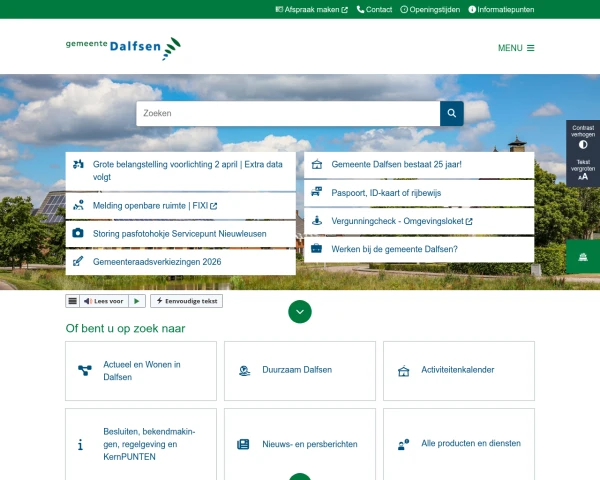Open Storing pasfotohokje Servicepunt Nieuwleusen

click(x=181, y=234)
